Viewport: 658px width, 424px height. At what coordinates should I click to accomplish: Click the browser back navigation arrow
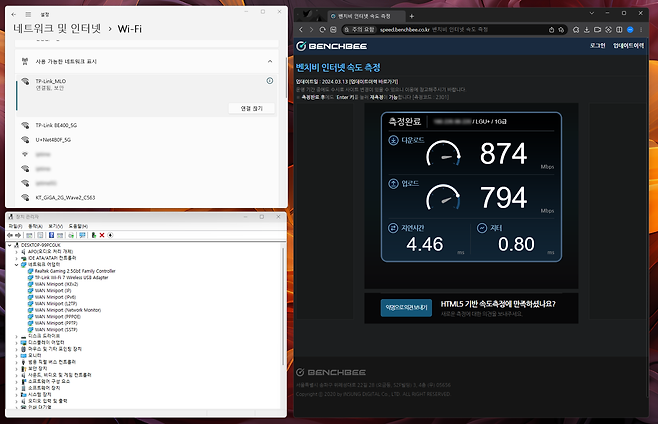(x=301, y=30)
